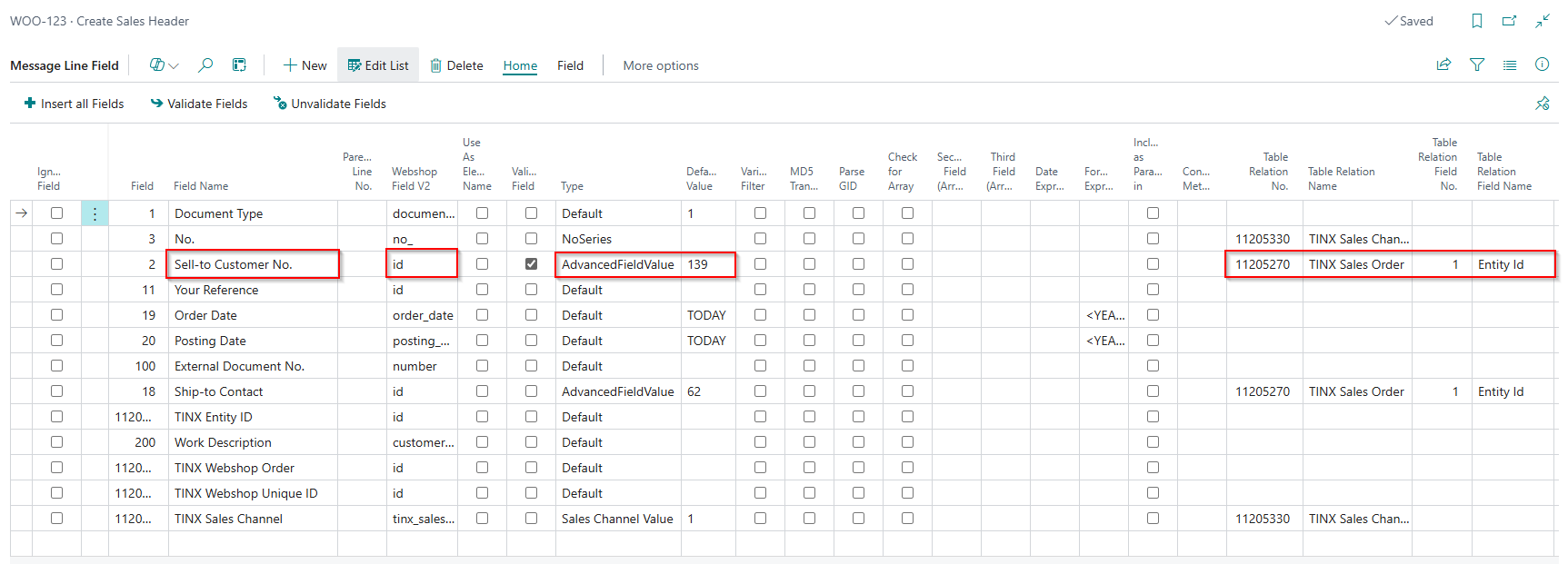
Task: Click the list lines view icon
Action: point(1510,64)
